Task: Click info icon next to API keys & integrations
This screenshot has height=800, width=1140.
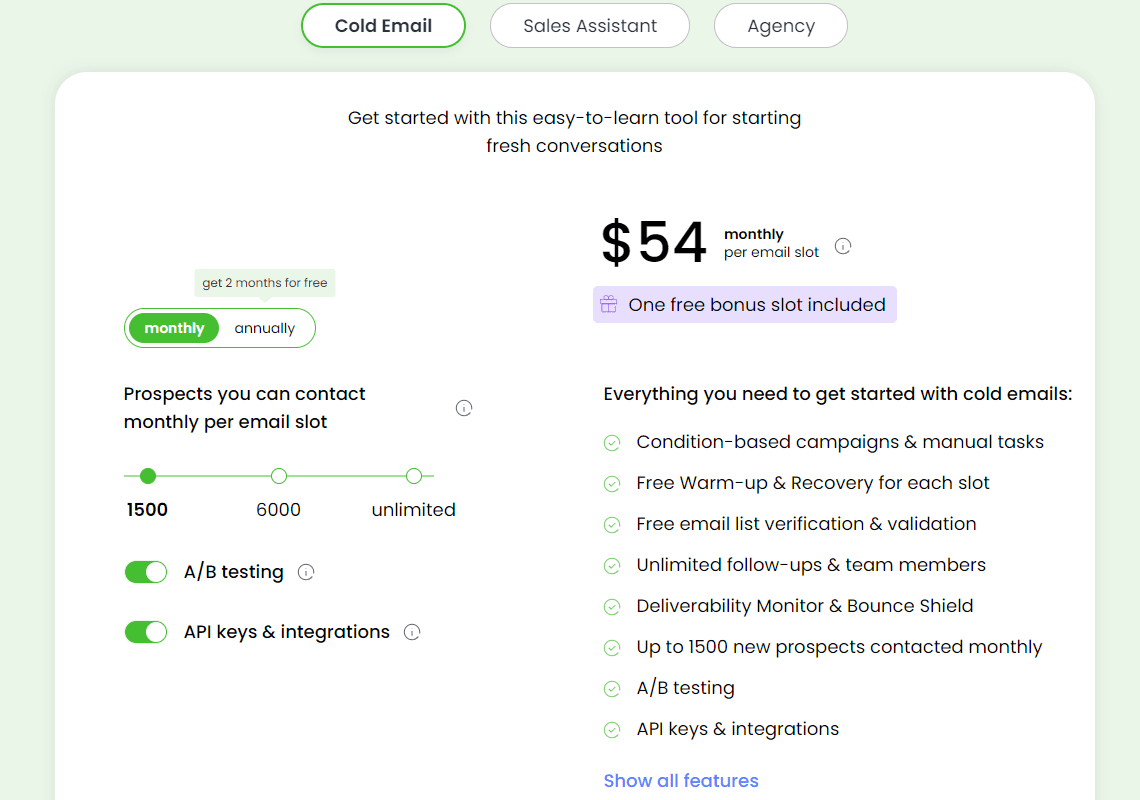Action: tap(412, 632)
